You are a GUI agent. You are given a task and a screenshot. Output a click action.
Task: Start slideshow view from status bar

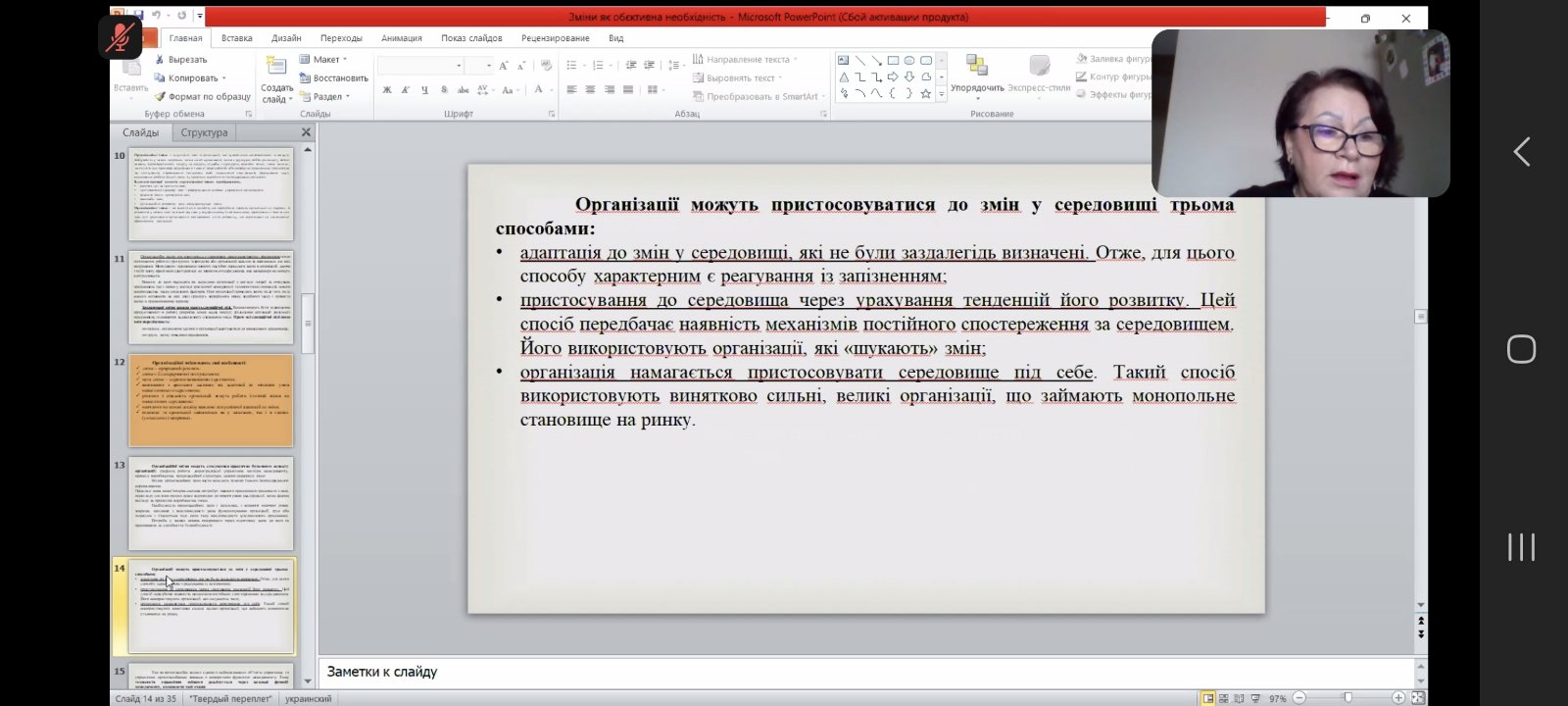pos(1255,698)
